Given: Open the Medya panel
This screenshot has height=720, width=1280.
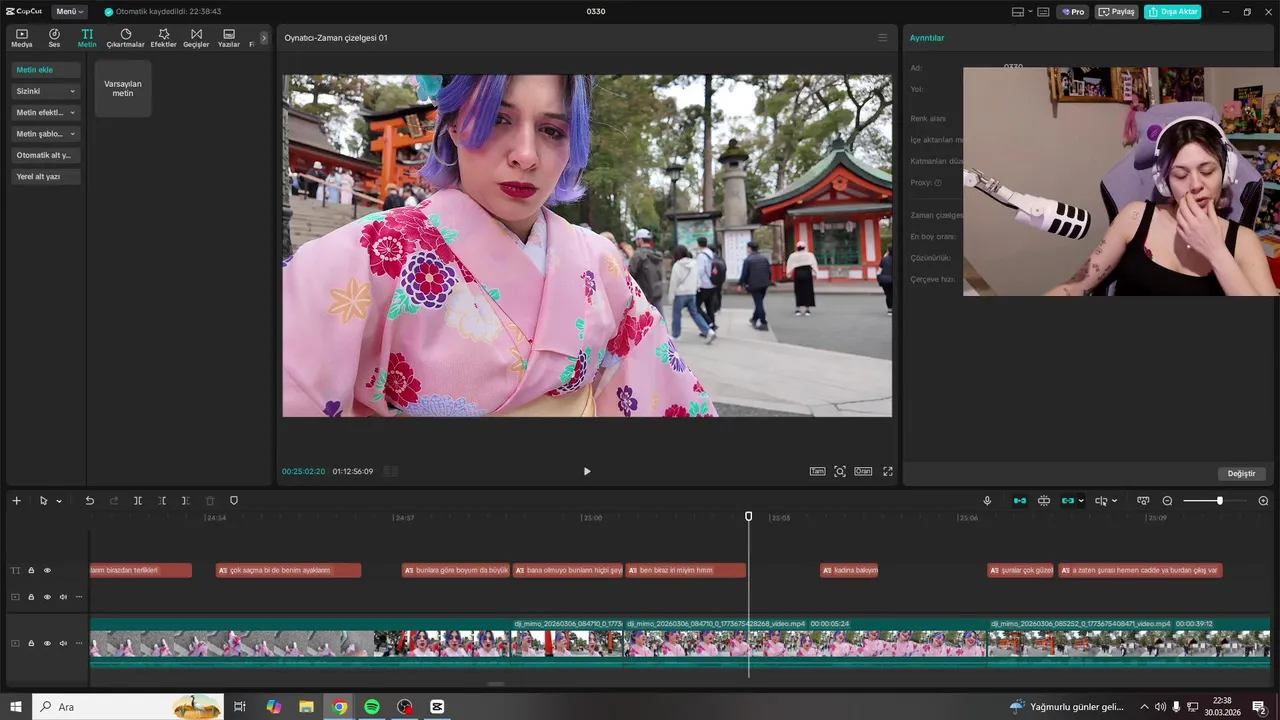Looking at the screenshot, I should coord(22,38).
